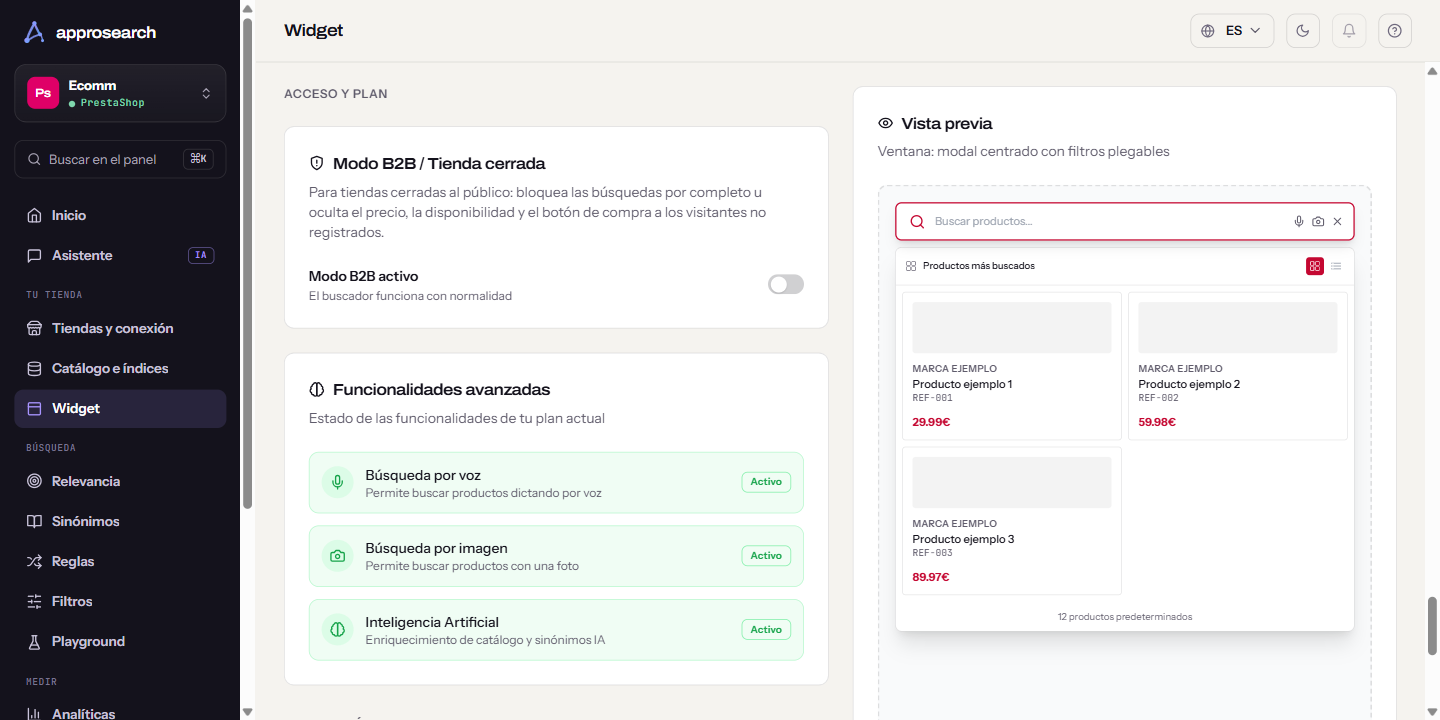
Task: Click the price 29.99€
Action: click(931, 422)
